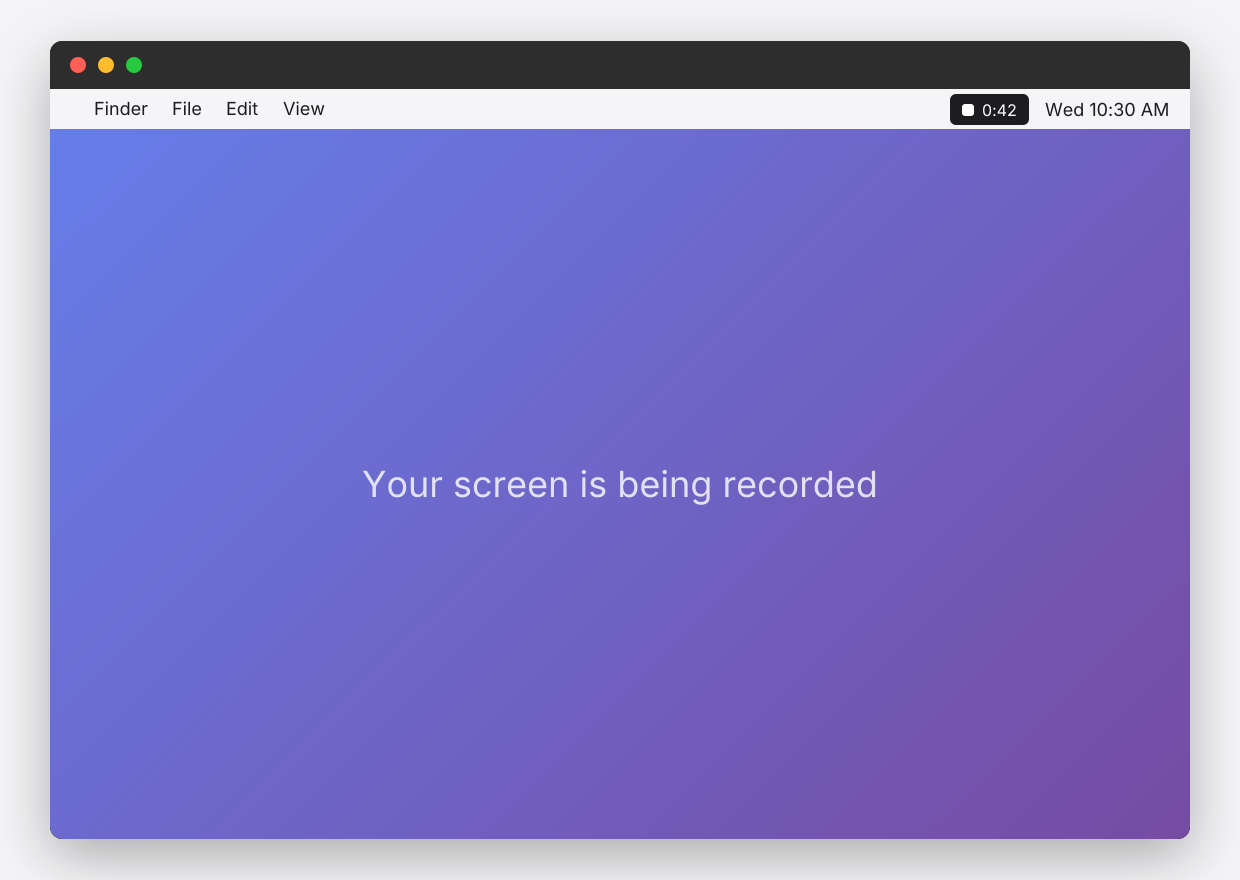
Task: Toggle the yellow minimize traffic-light button
Action: [x=105, y=65]
